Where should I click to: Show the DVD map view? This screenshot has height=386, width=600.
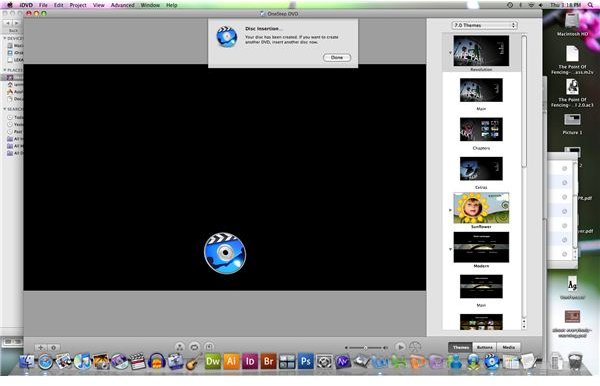point(179,347)
